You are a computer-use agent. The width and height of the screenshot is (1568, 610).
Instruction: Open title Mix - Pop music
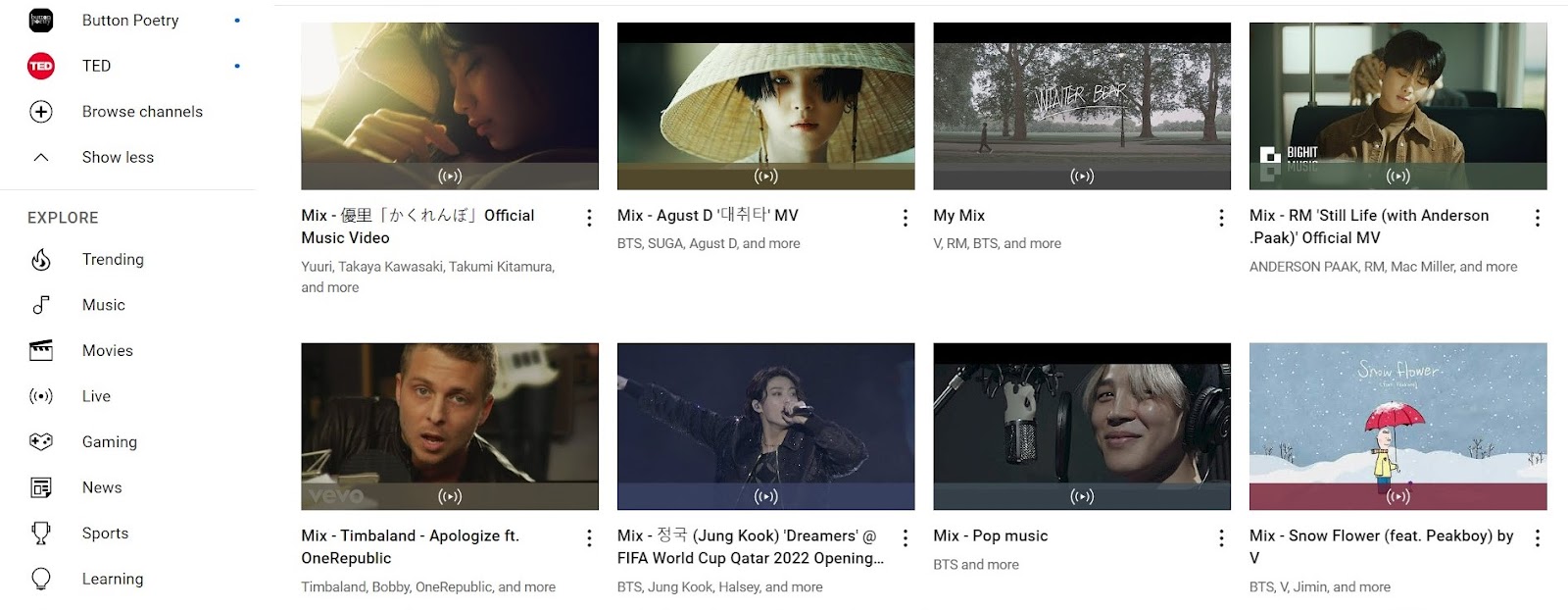click(x=991, y=535)
